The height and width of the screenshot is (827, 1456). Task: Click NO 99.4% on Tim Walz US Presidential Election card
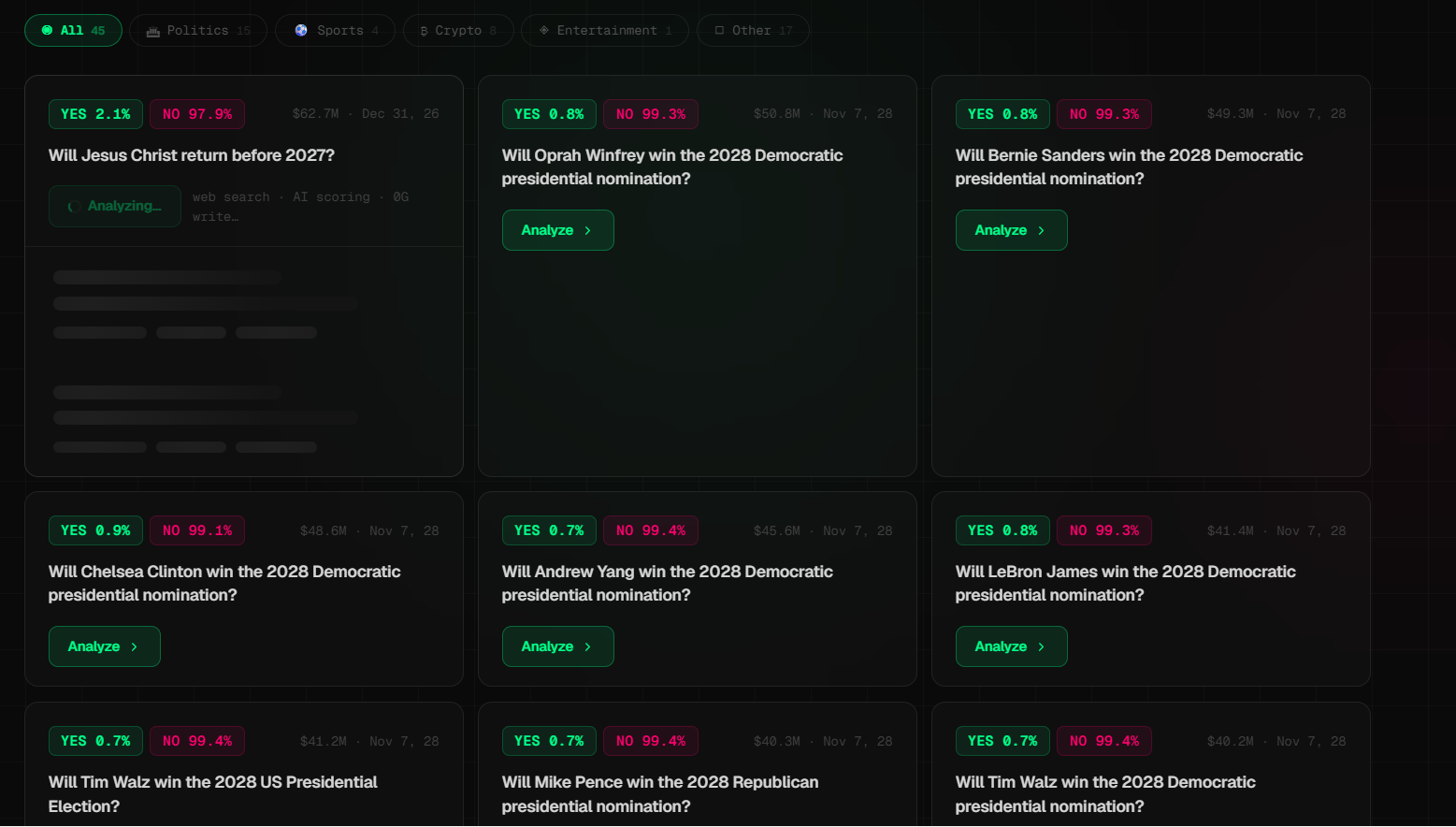[197, 741]
